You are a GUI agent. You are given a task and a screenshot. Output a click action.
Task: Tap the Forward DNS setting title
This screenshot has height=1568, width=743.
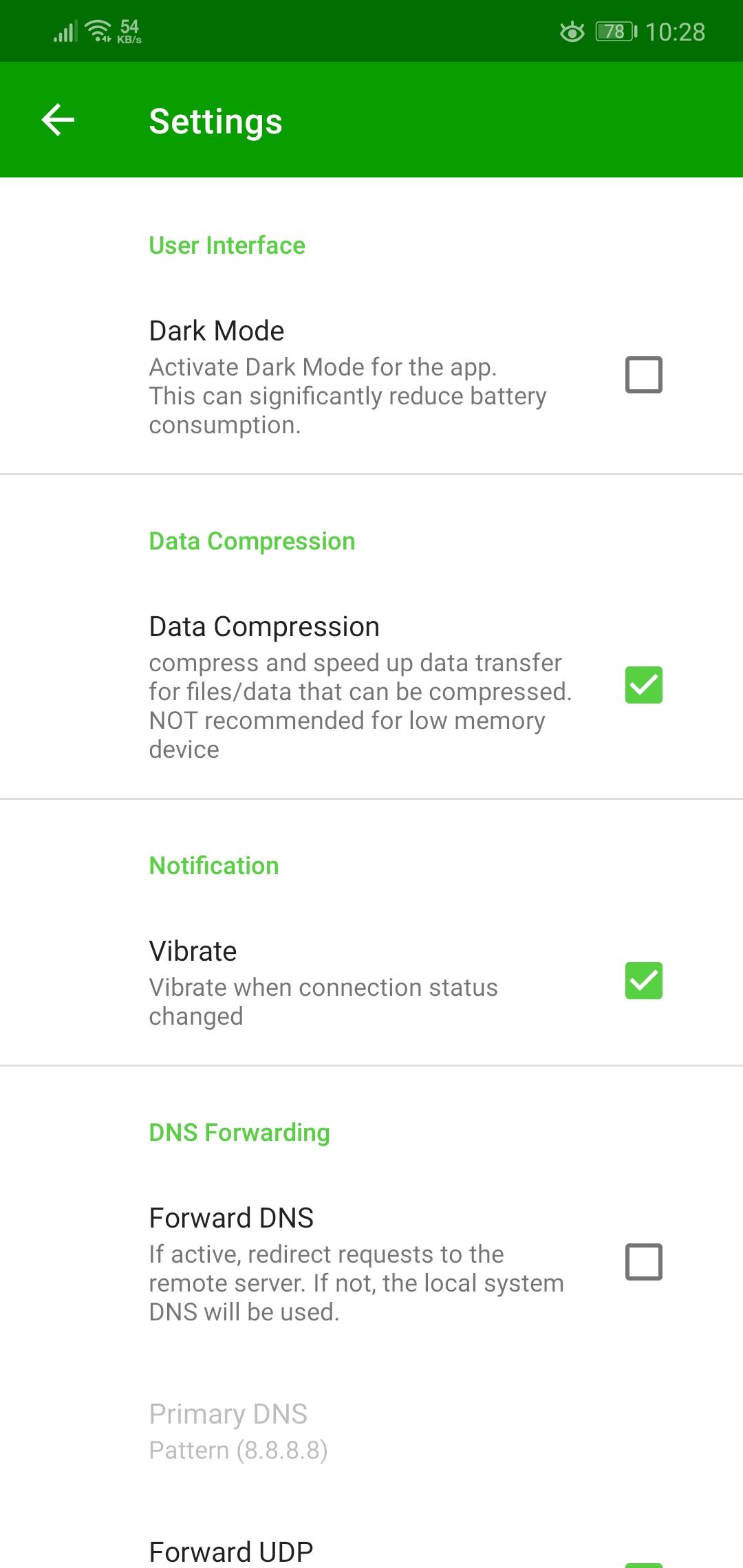click(231, 1218)
